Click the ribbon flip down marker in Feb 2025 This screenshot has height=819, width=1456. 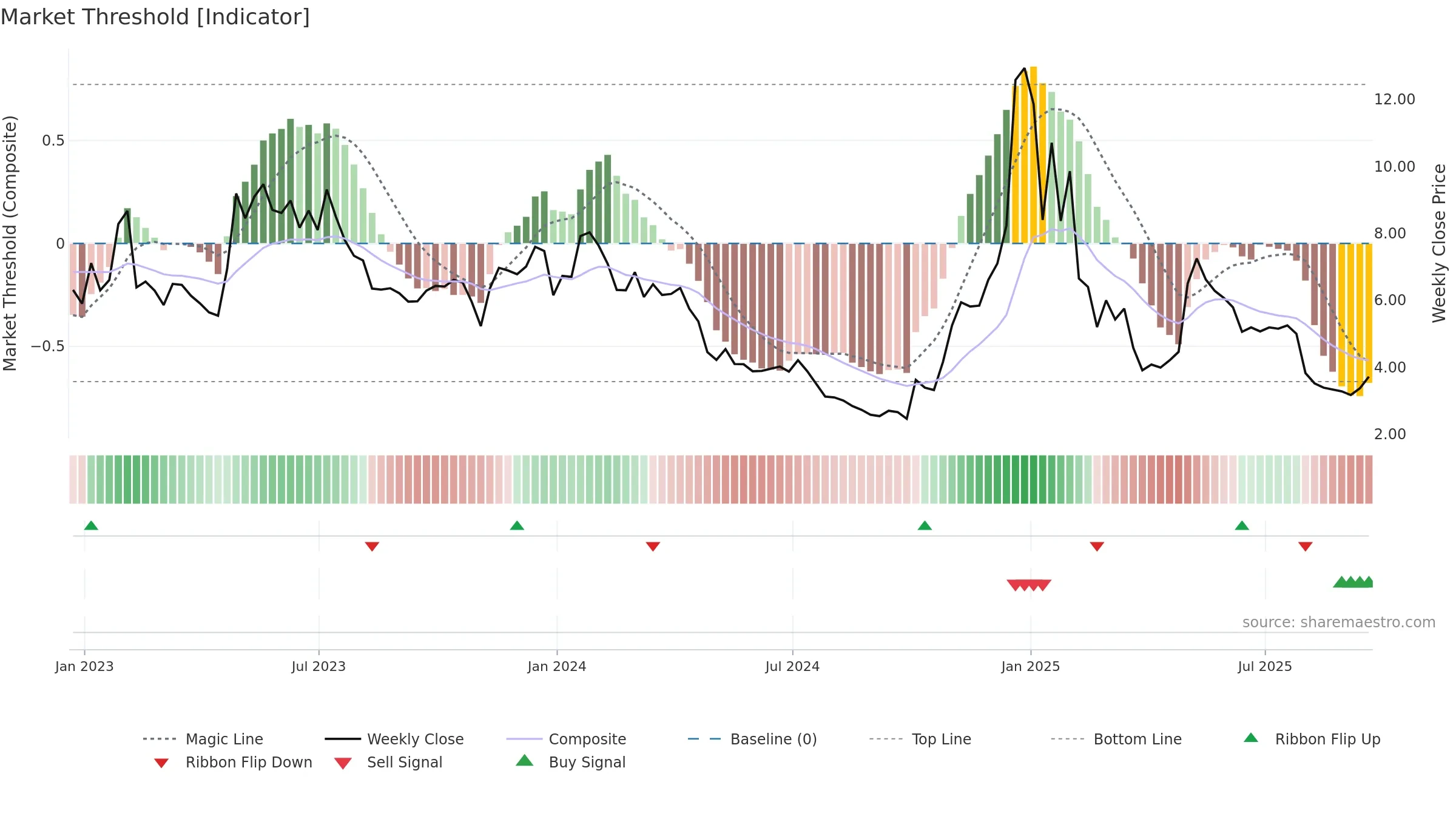coord(1097,547)
